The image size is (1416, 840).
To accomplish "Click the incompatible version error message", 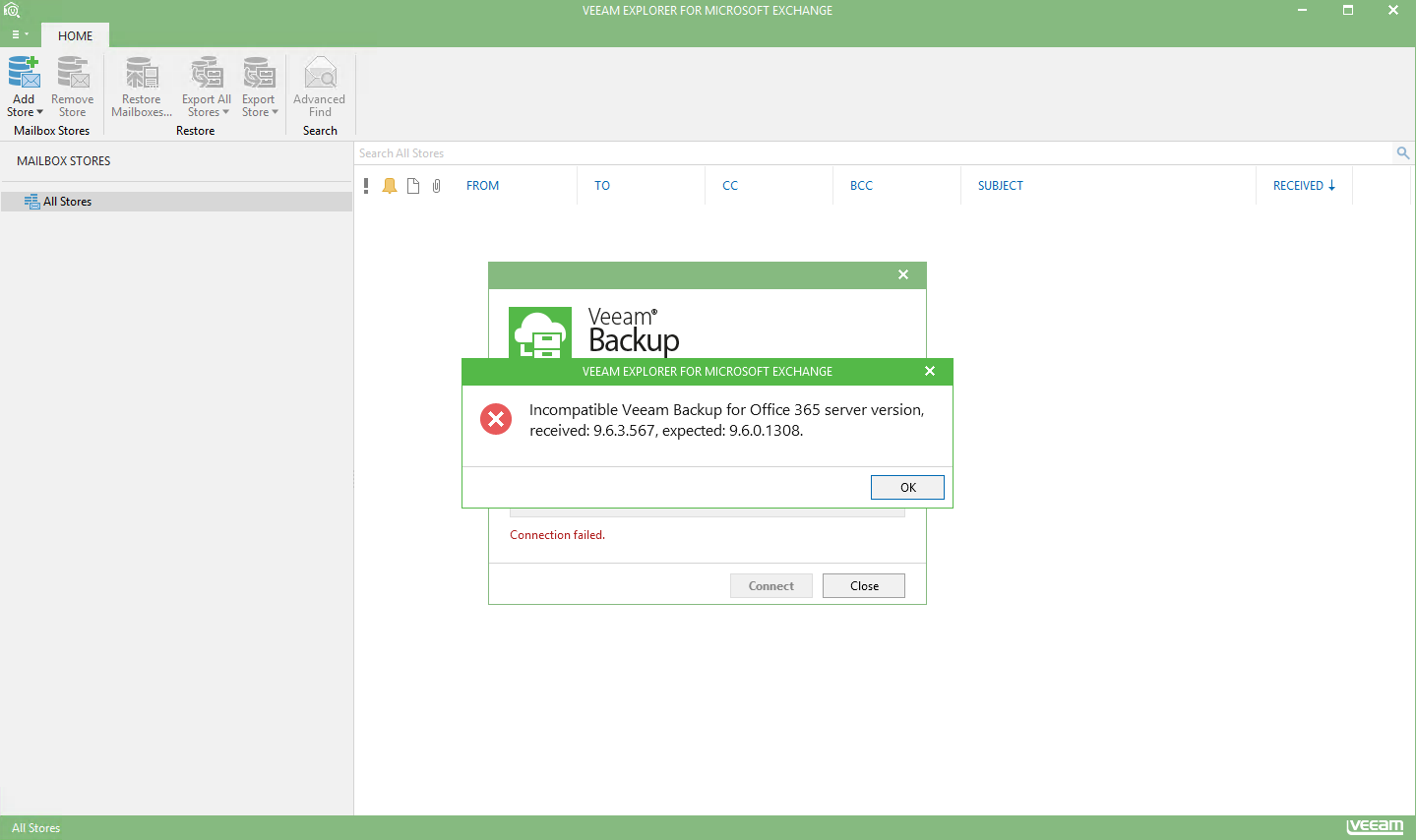I will [726, 420].
